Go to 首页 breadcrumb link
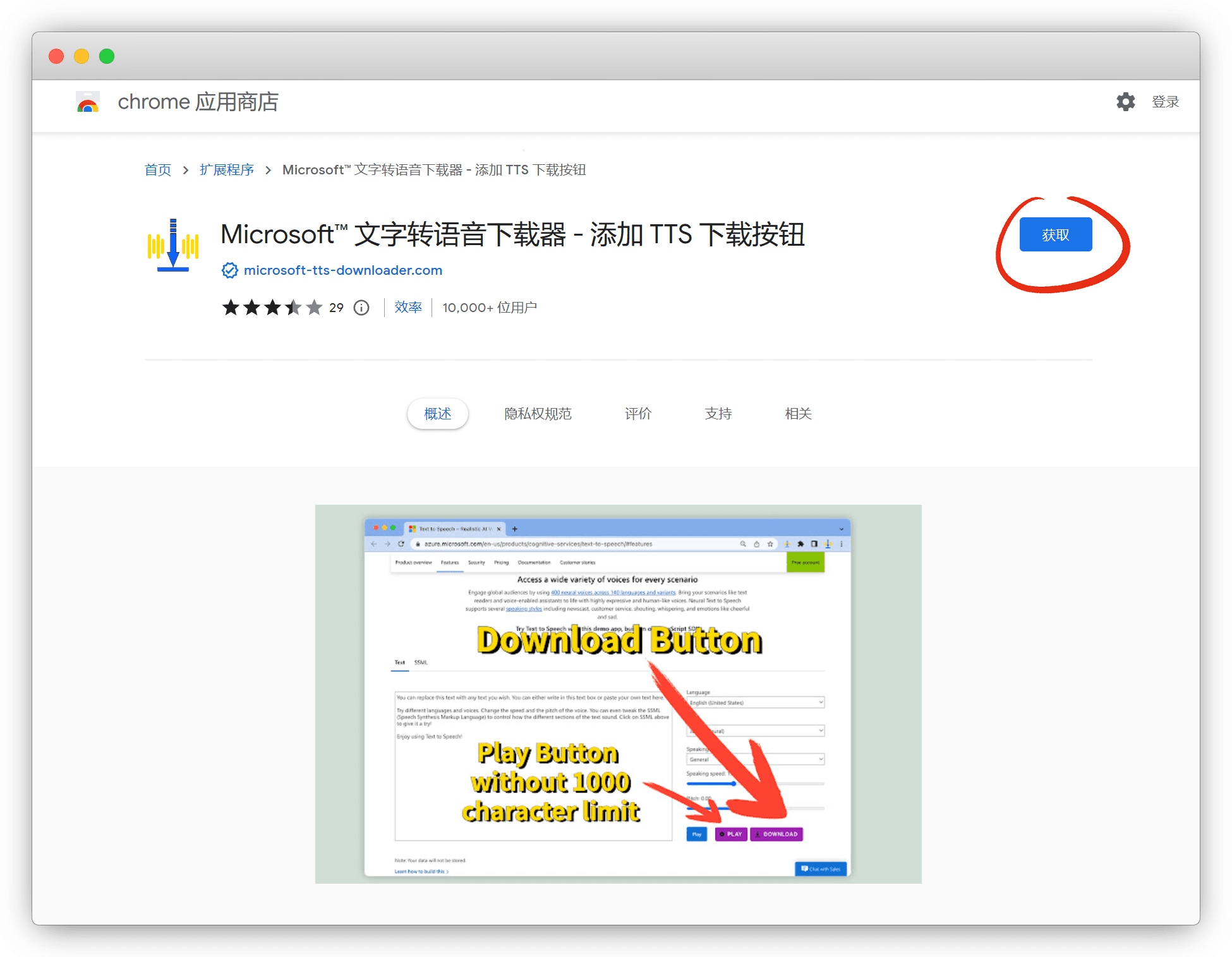This screenshot has width=1232, height=957. [x=158, y=170]
